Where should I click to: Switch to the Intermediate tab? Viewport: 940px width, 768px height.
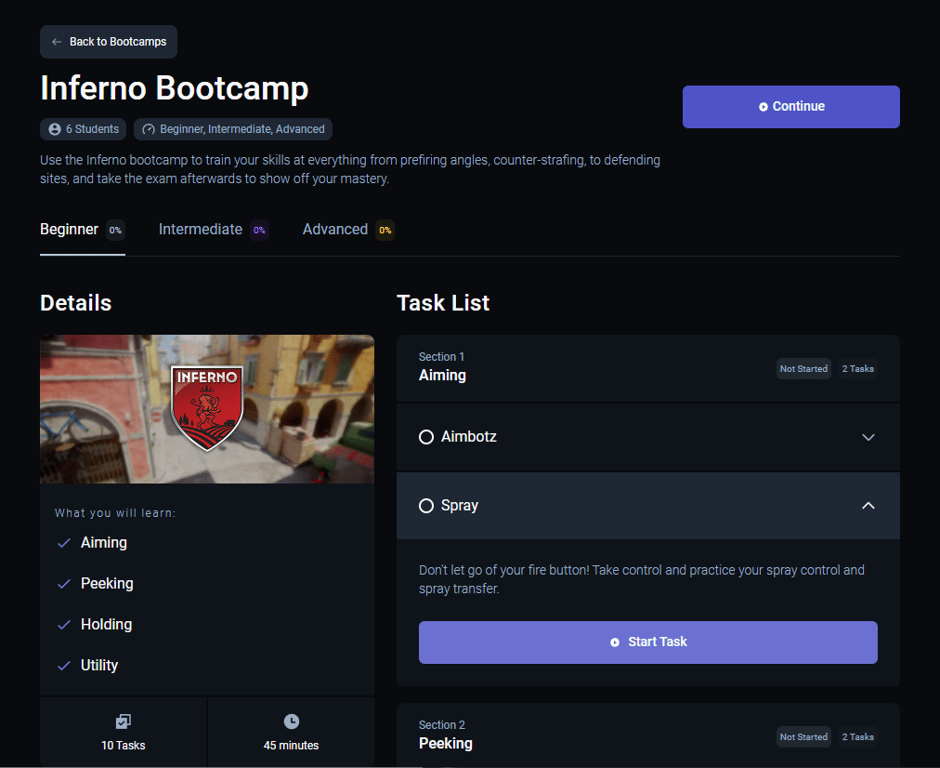213,230
